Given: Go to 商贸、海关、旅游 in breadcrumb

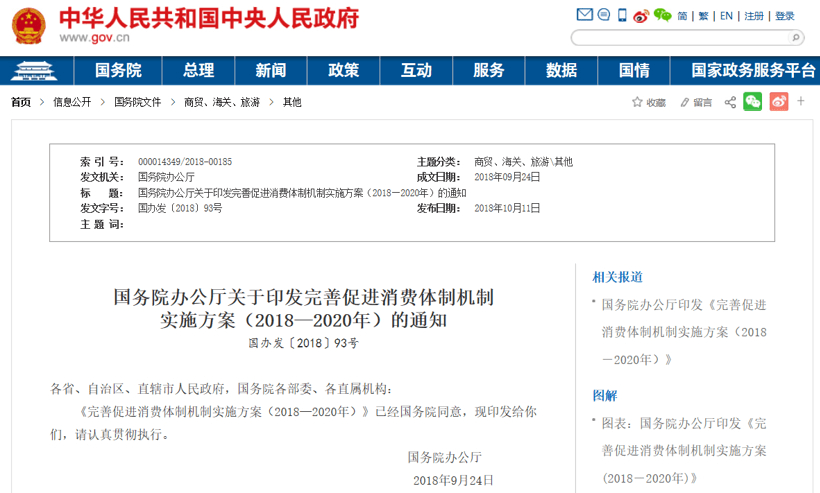Looking at the screenshot, I should click(222, 102).
